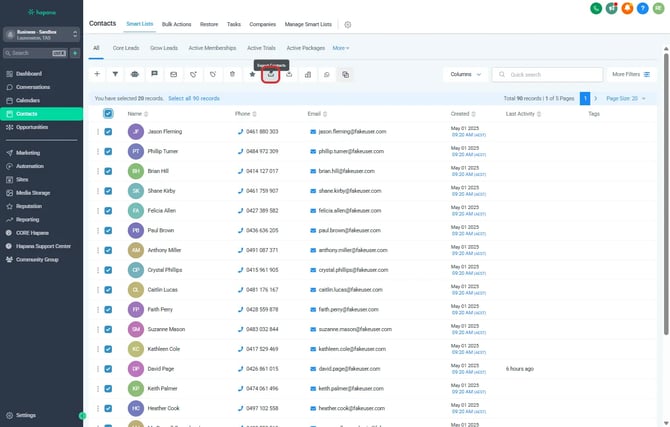The image size is (670, 427).
Task: Click the add contact plus icon
Action: click(x=97, y=74)
